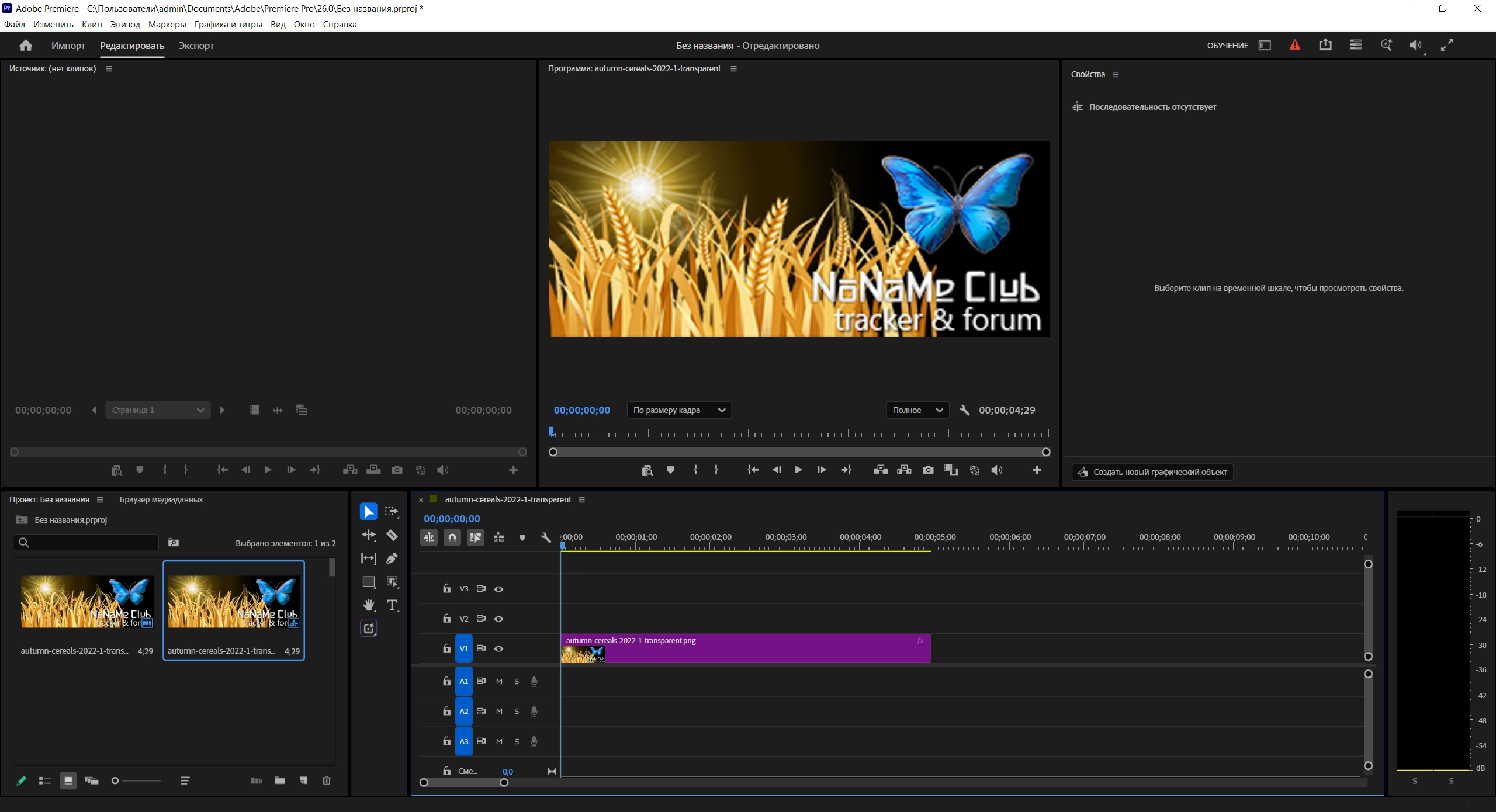Screen dimensions: 1496x812
Task: Hide video track V2 with eye icon
Action: point(498,619)
